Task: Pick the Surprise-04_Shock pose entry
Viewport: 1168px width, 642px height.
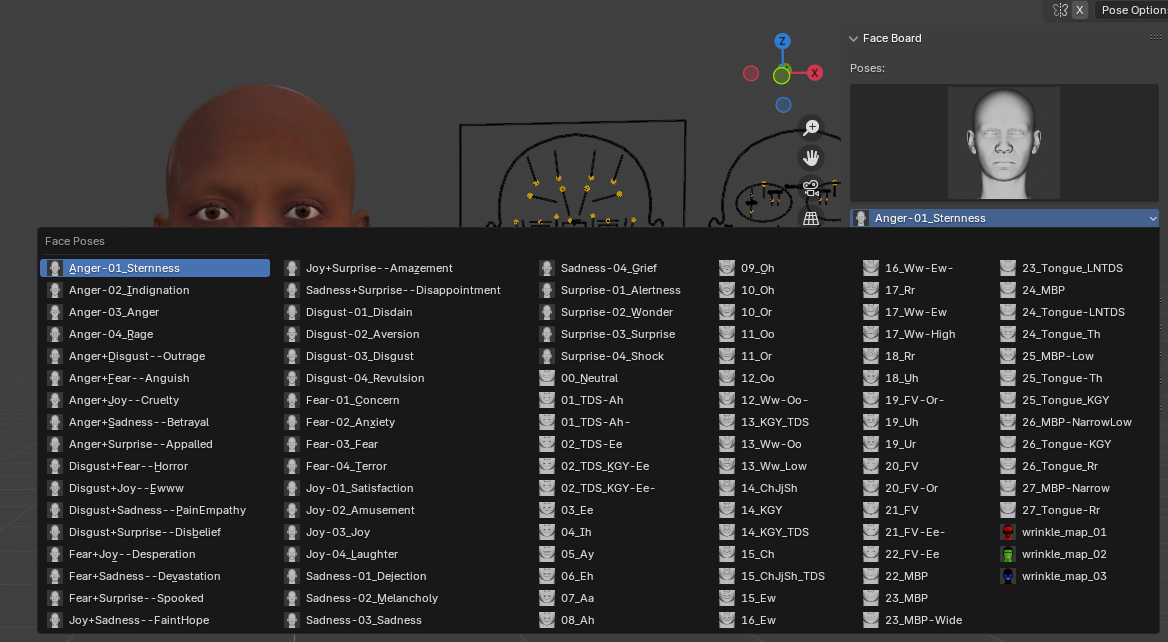Action: coord(611,356)
